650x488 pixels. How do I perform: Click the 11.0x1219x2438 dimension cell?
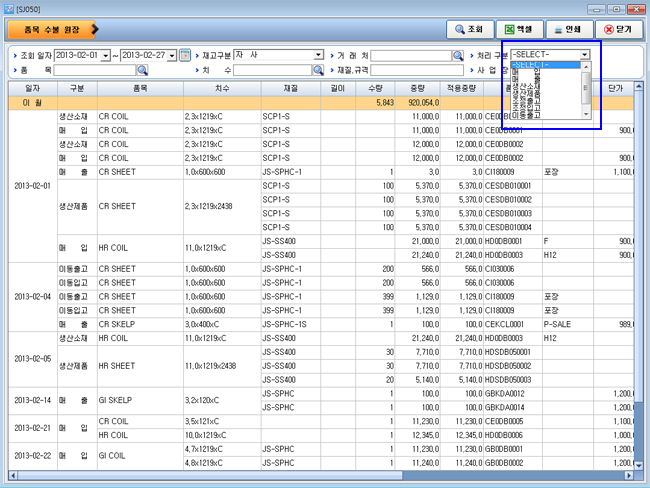[x=222, y=366]
